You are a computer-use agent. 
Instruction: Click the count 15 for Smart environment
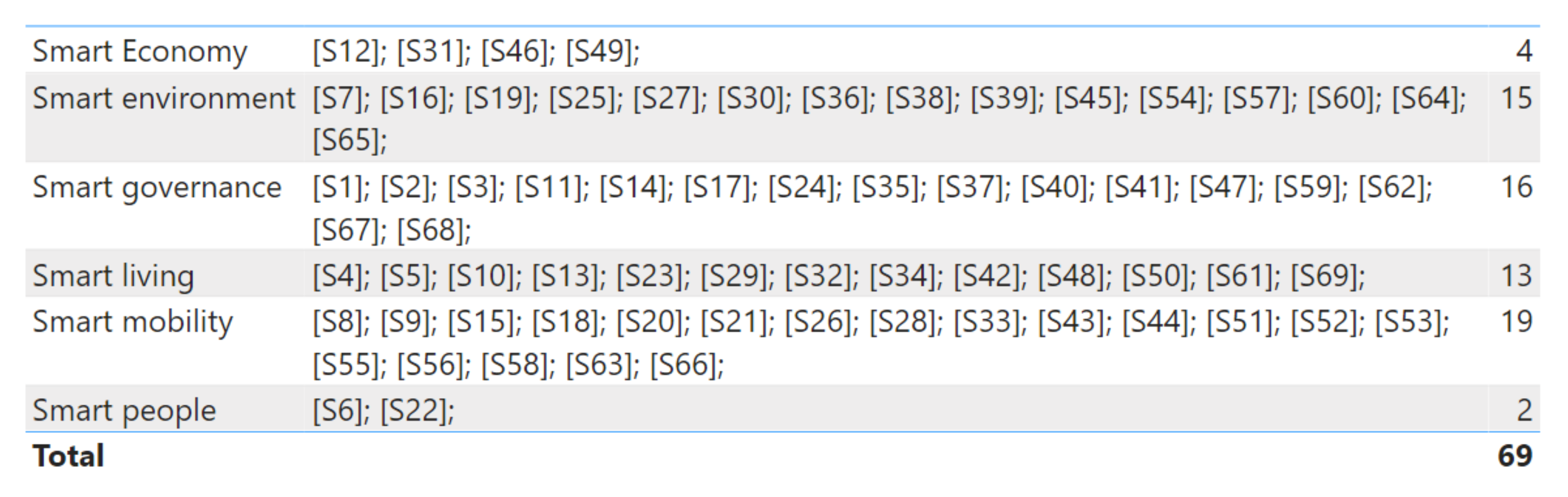click(1516, 98)
